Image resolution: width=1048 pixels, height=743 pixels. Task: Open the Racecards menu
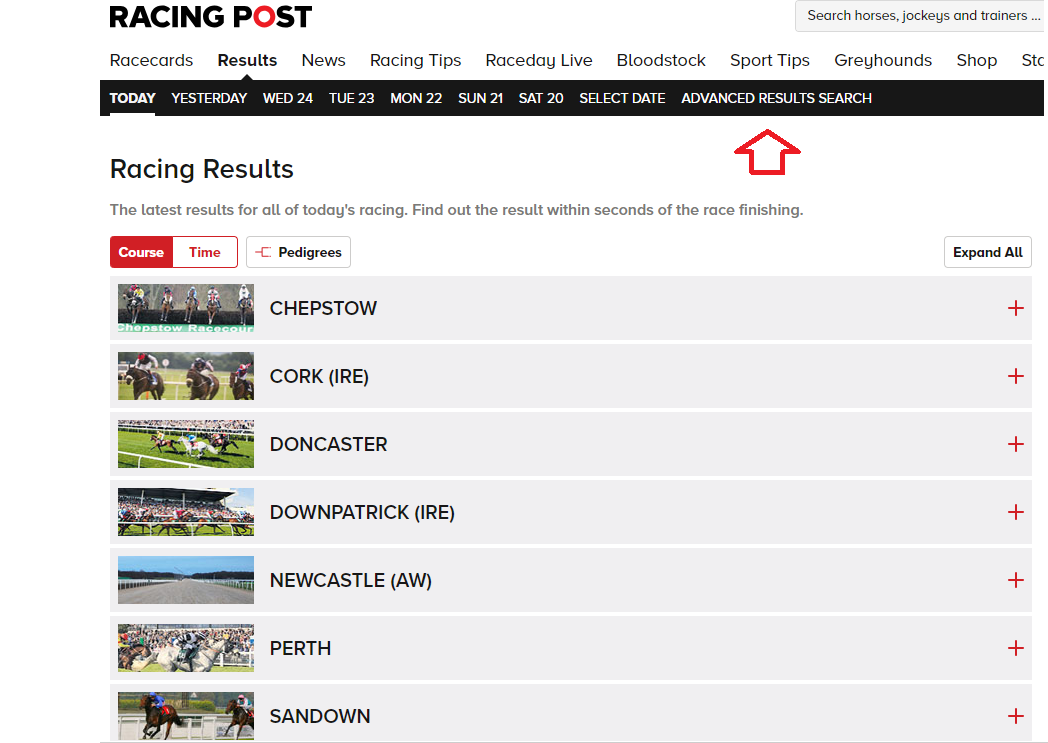[151, 60]
